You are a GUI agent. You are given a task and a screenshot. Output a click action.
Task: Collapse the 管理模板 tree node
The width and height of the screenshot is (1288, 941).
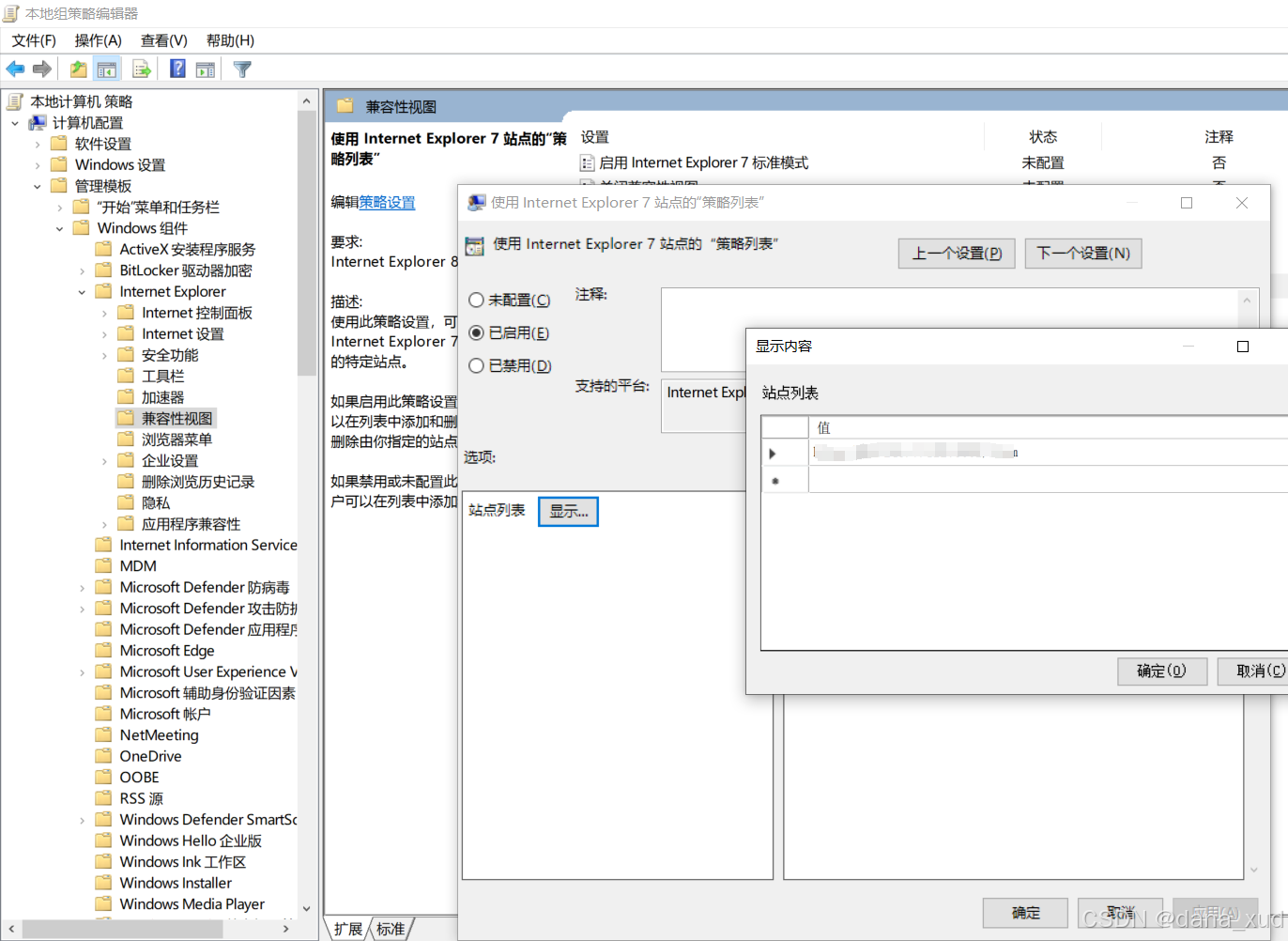(x=38, y=186)
